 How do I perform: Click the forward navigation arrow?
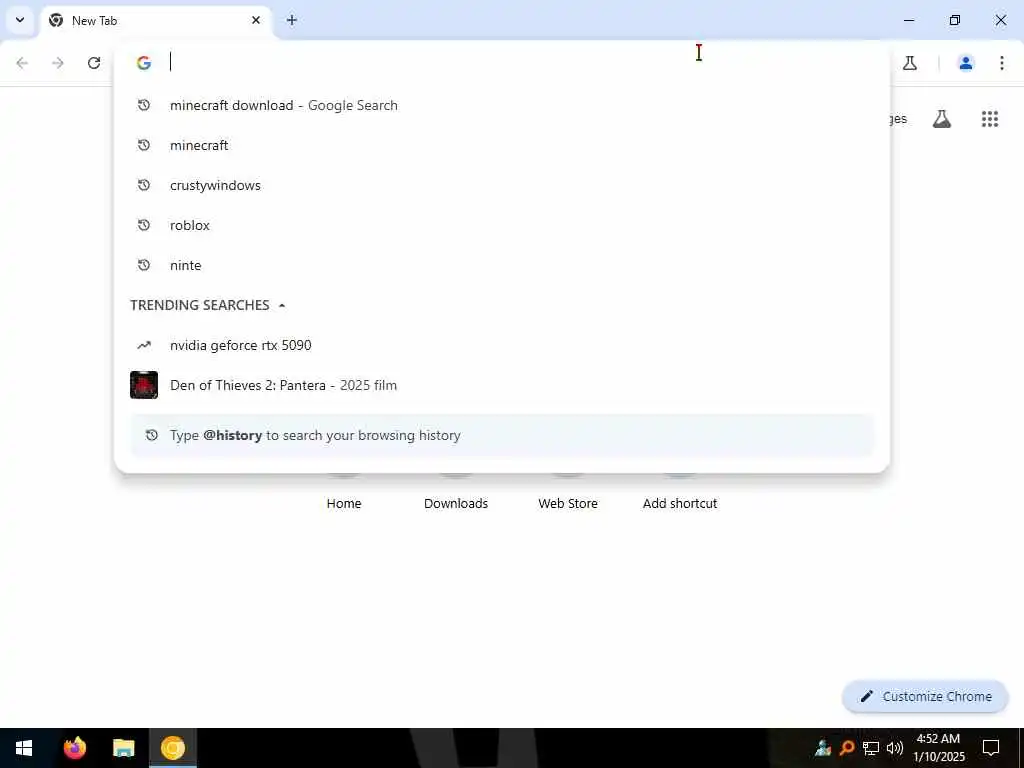58,63
